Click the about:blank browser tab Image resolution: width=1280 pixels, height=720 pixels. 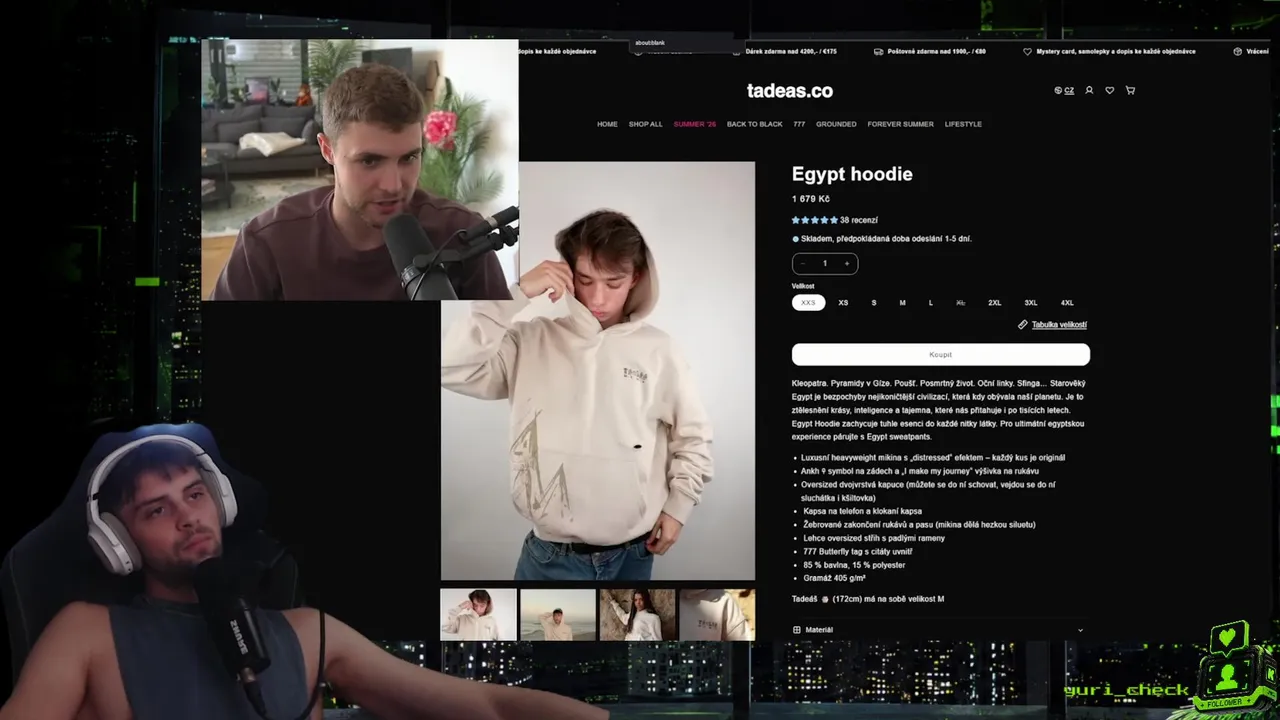pos(650,43)
